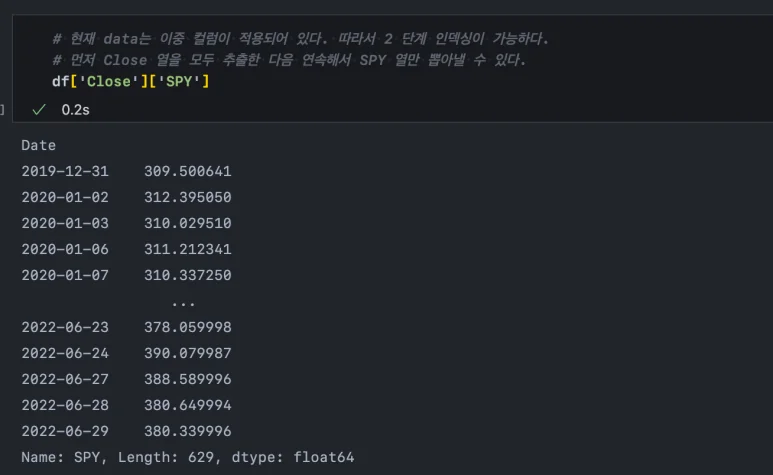Place cursor in df['Close']['SPY'] code line
Viewport: 773px width, 475px height.
(x=130, y=80)
